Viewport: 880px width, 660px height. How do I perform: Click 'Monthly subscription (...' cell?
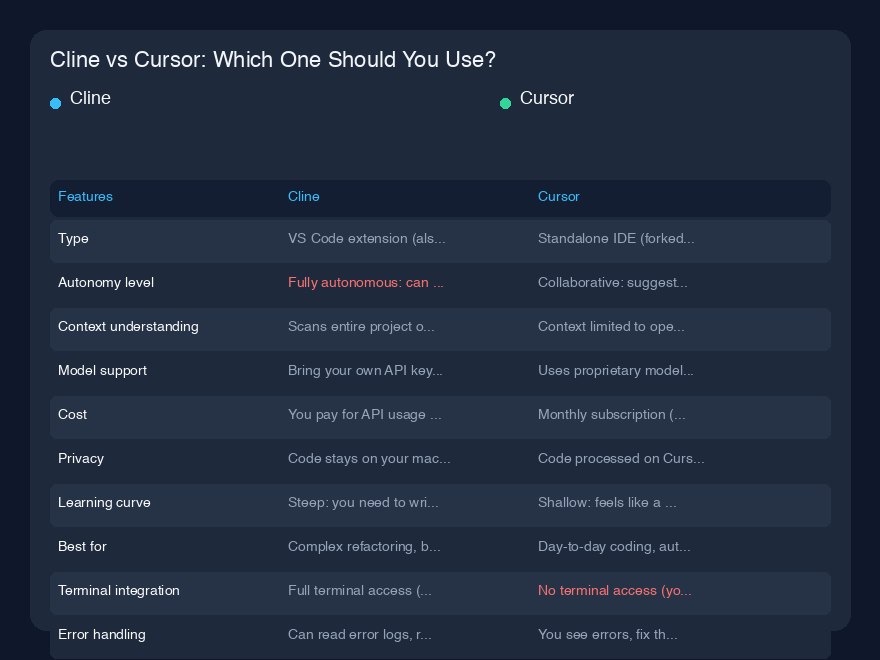click(x=612, y=415)
